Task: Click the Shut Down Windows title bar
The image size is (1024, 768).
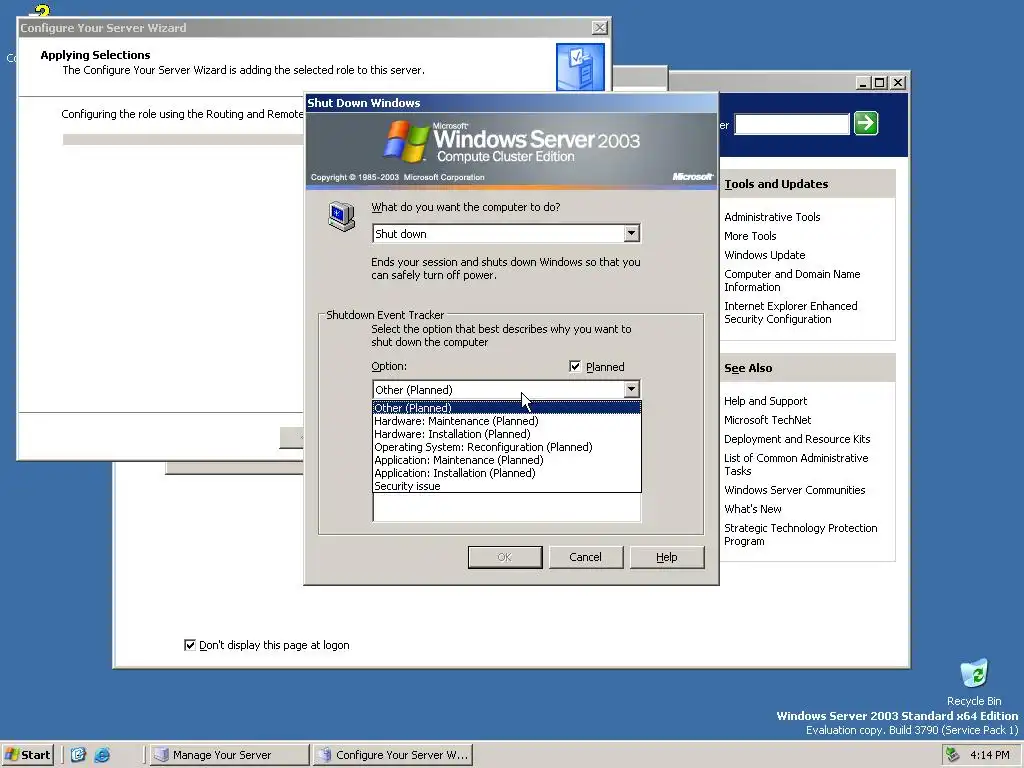Action: [x=511, y=103]
